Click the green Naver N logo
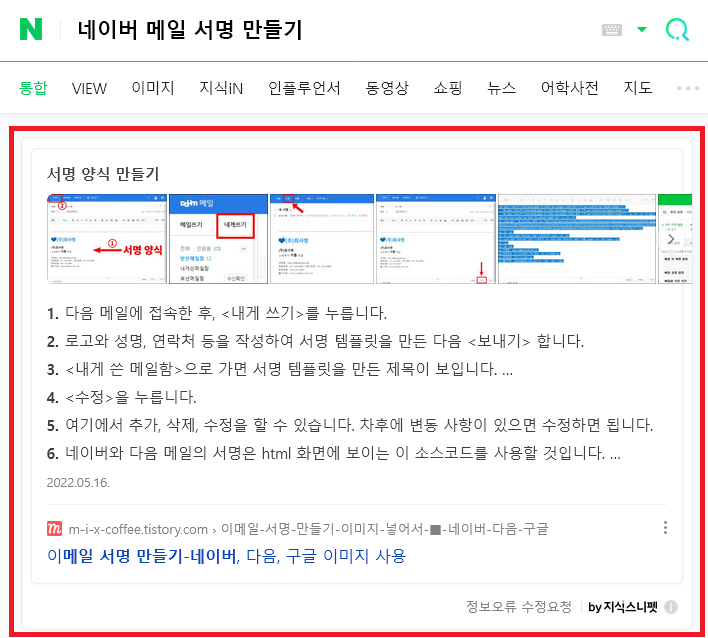708x638 pixels. (x=31, y=29)
